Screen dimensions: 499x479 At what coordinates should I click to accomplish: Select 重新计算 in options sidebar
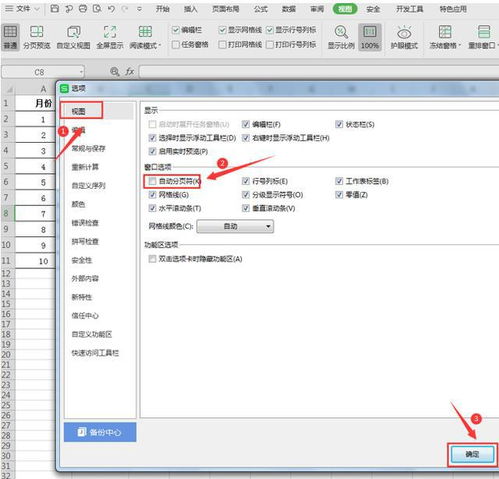click(85, 167)
